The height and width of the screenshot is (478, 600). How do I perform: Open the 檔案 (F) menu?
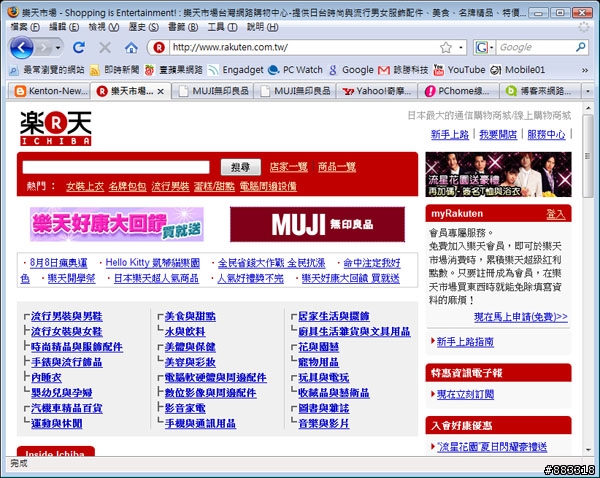click(25, 27)
